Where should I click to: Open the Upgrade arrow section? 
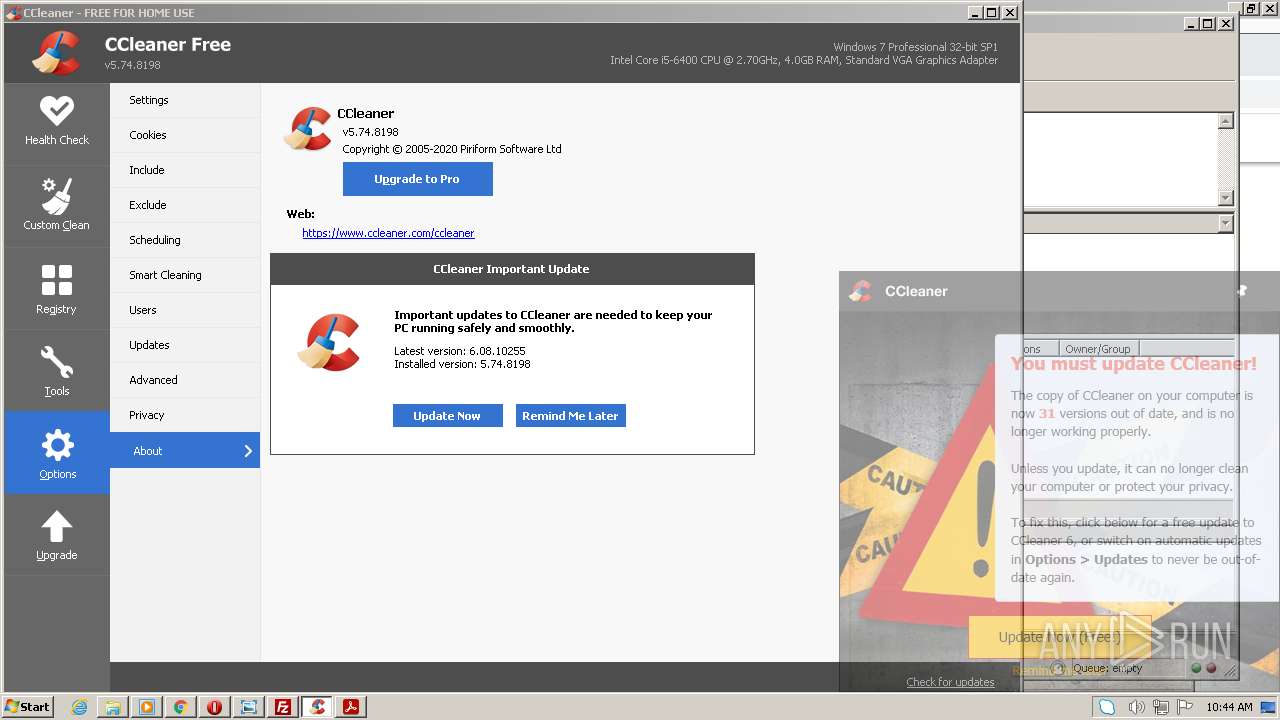pyautogui.click(x=57, y=535)
